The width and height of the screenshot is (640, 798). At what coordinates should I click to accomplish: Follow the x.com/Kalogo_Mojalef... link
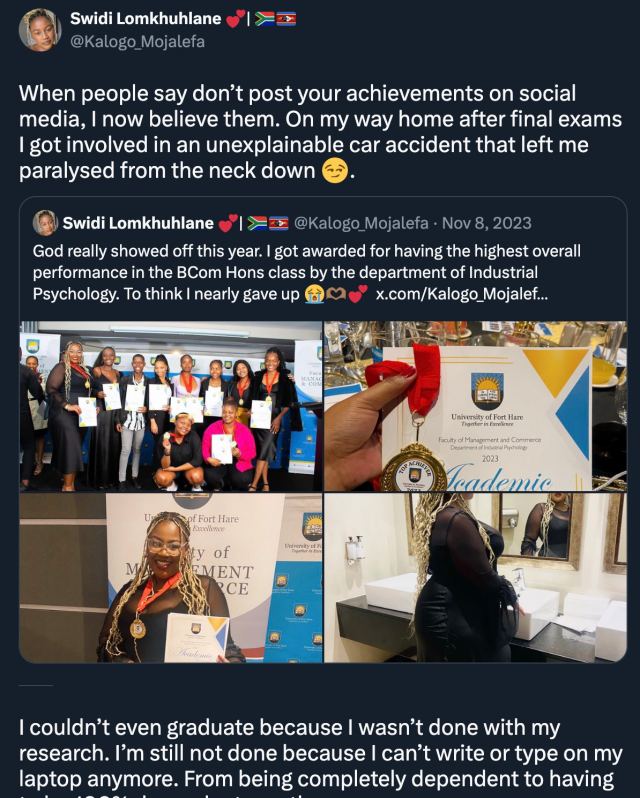pyautogui.click(x=461, y=294)
